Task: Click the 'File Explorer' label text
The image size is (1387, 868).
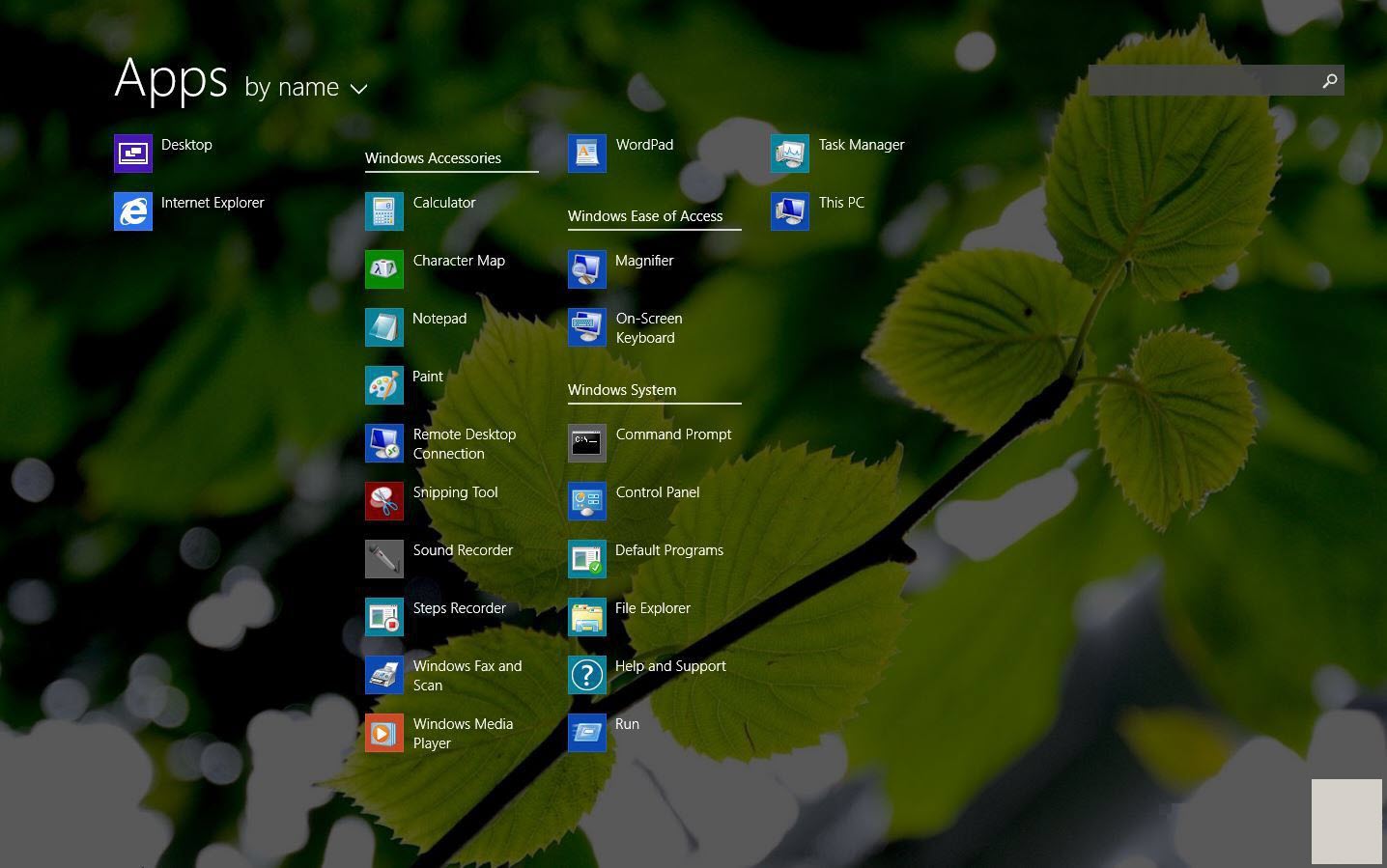Action: coord(653,608)
